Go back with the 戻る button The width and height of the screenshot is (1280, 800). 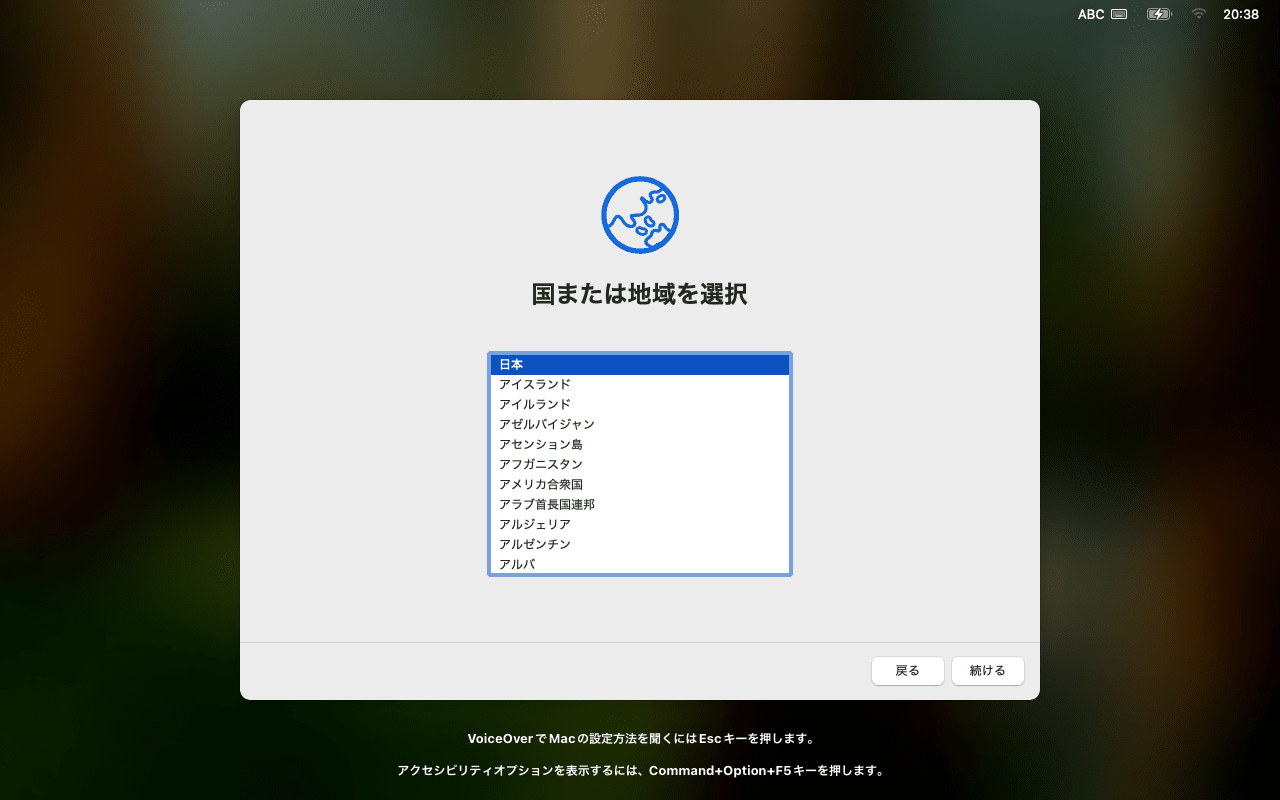tap(908, 671)
